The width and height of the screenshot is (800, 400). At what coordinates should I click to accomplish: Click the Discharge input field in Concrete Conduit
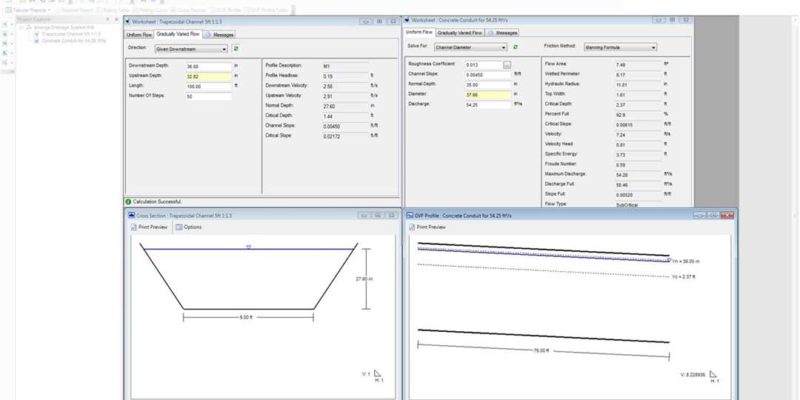tap(486, 105)
